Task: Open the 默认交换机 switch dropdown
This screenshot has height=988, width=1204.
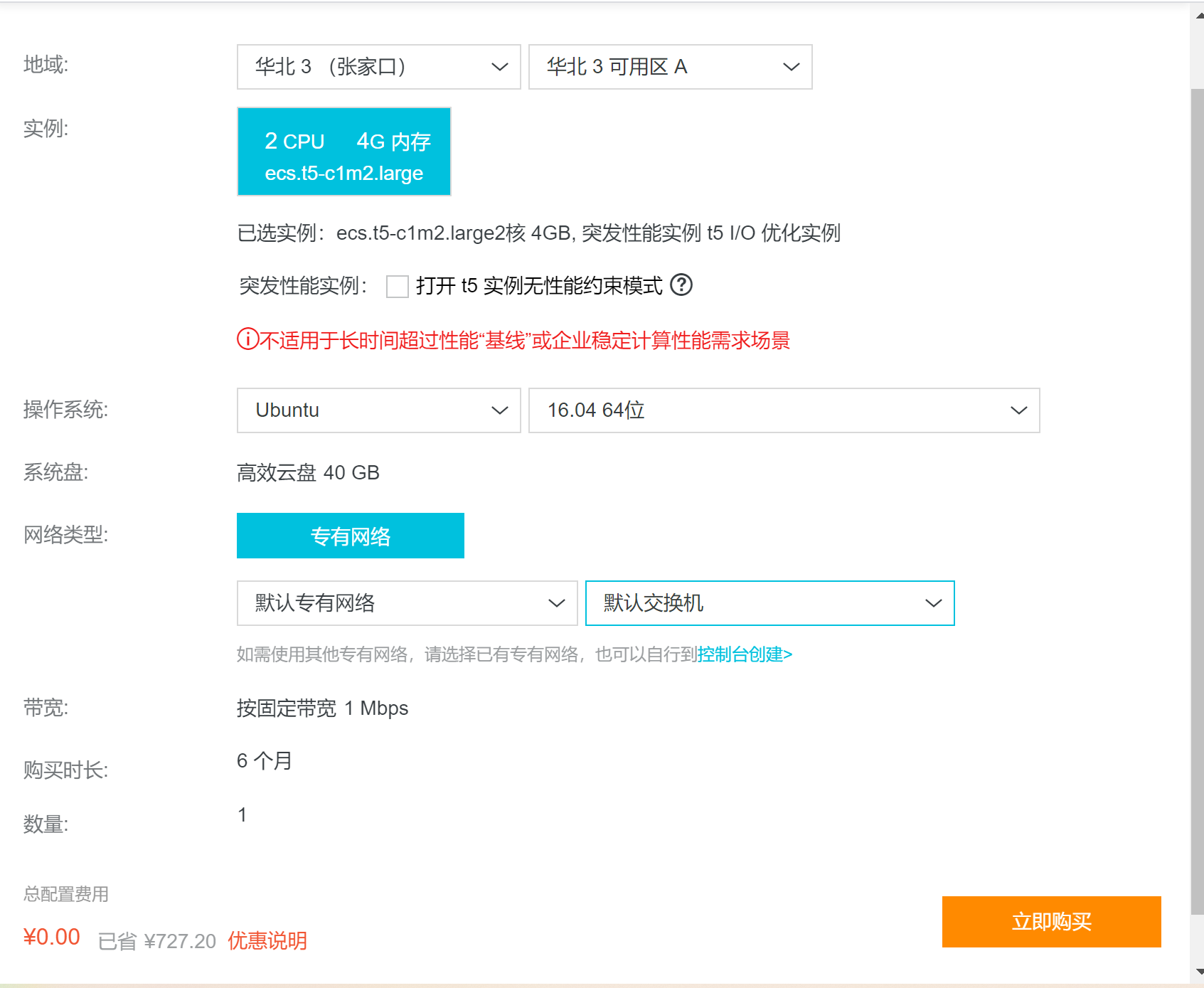Action: (769, 603)
